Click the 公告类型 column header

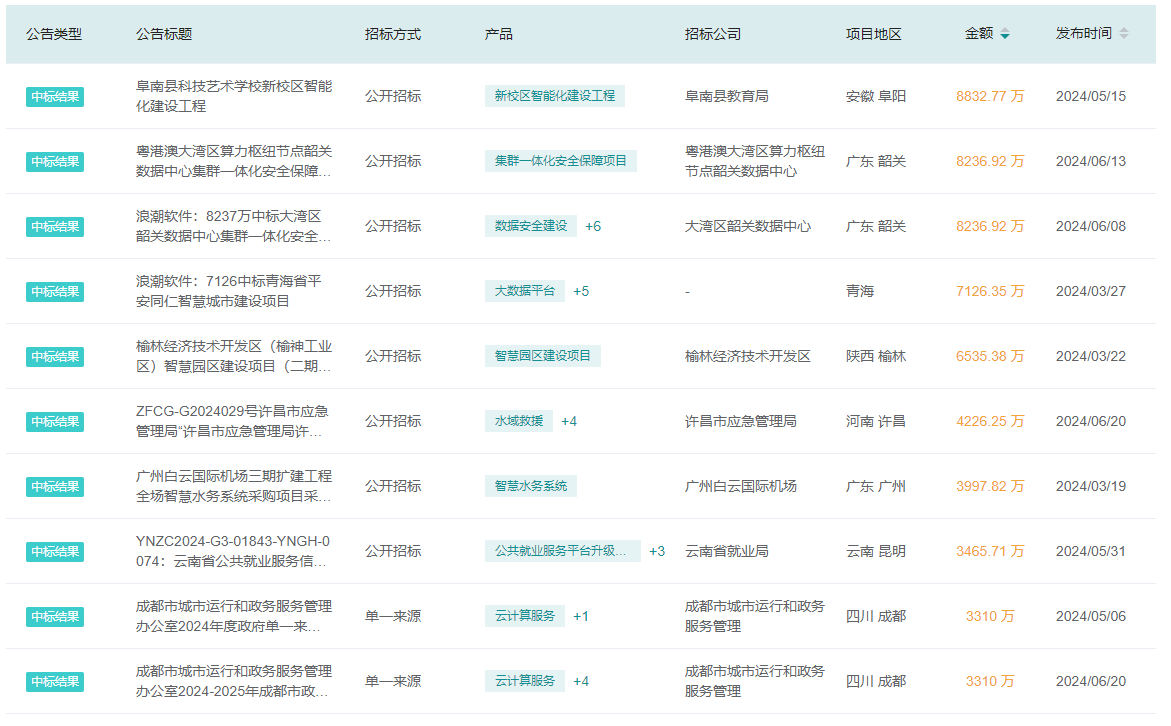point(54,33)
